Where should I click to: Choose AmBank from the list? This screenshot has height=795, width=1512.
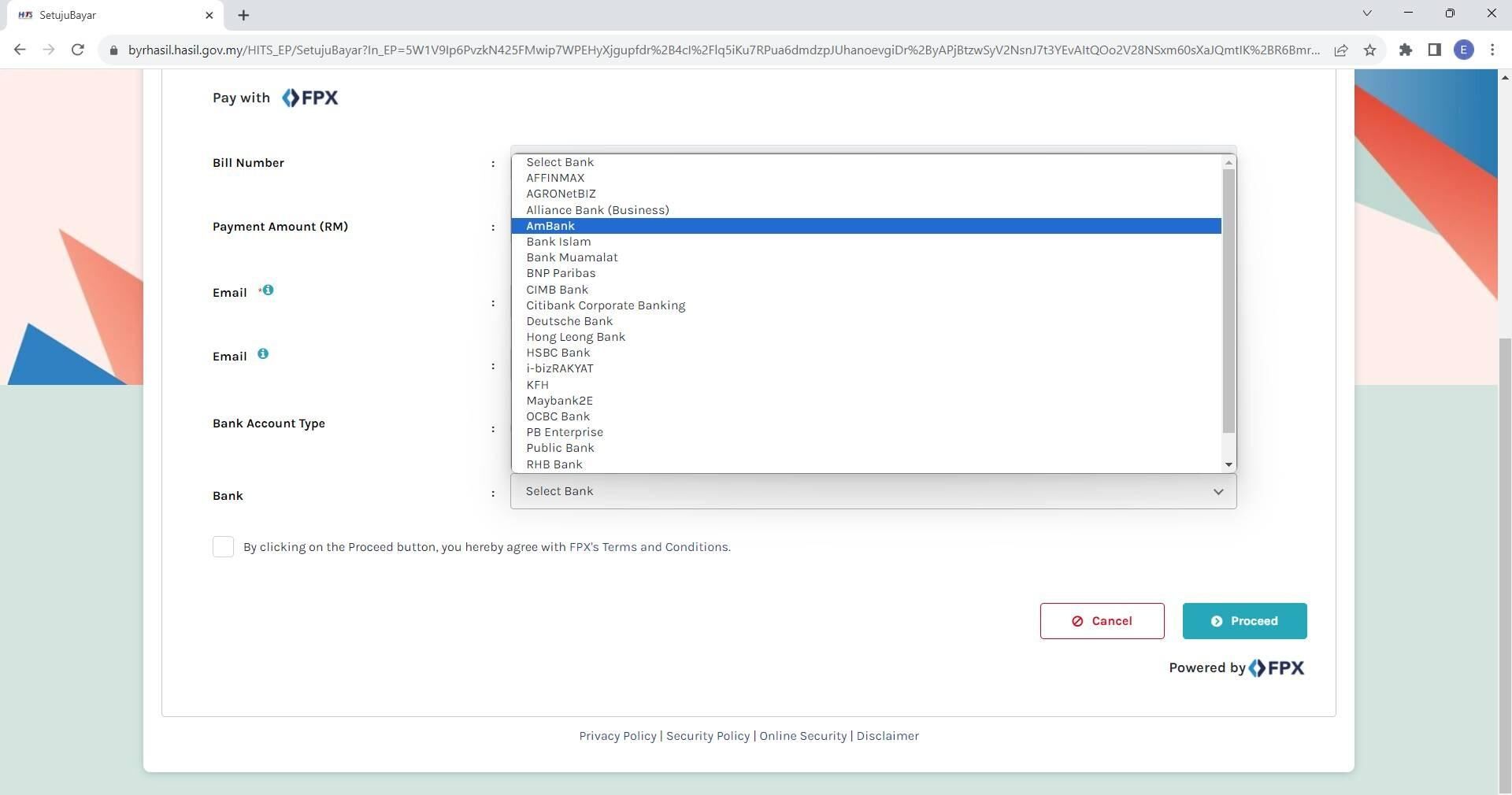click(866, 226)
